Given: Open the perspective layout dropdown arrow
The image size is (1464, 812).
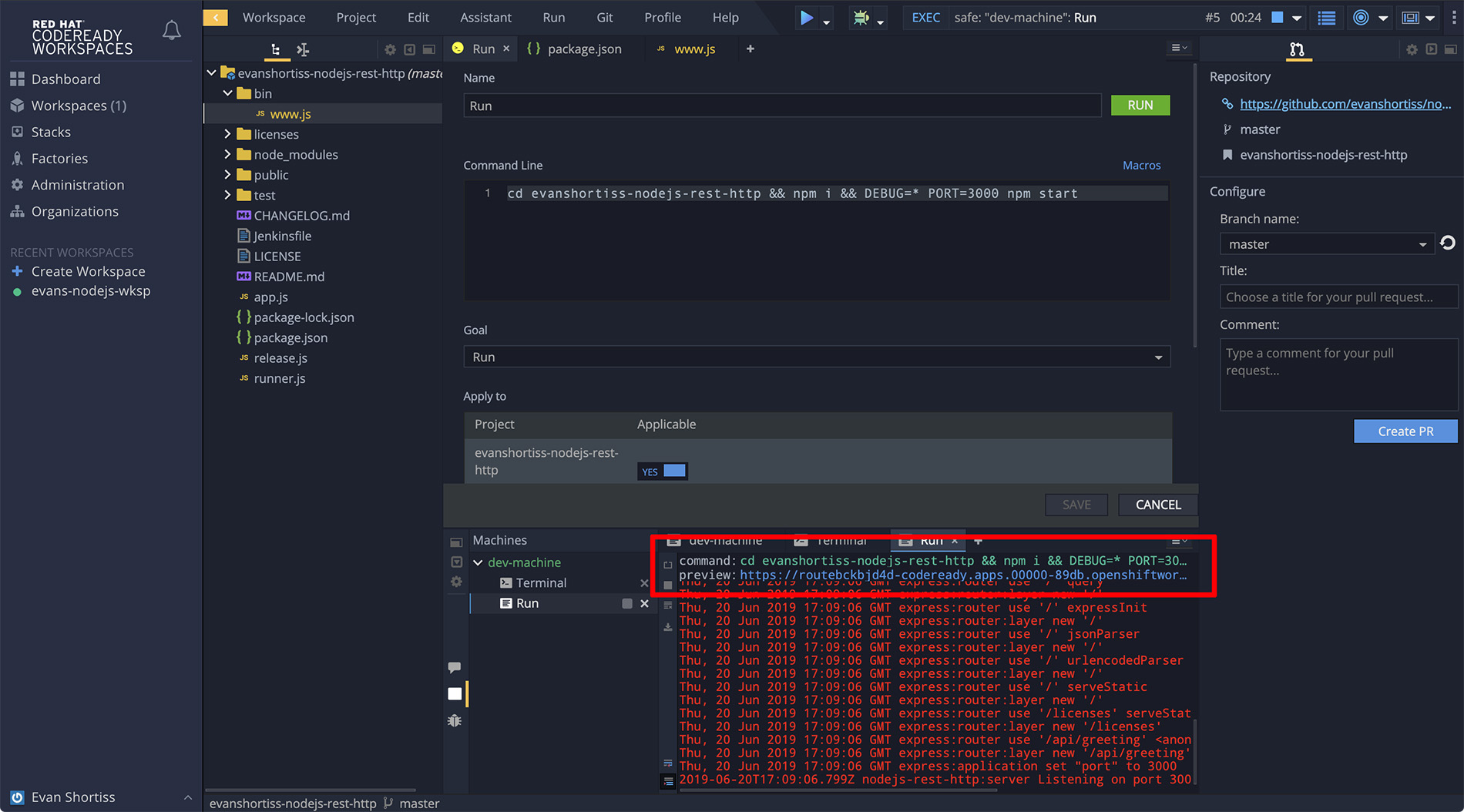Looking at the screenshot, I should [x=1431, y=18].
